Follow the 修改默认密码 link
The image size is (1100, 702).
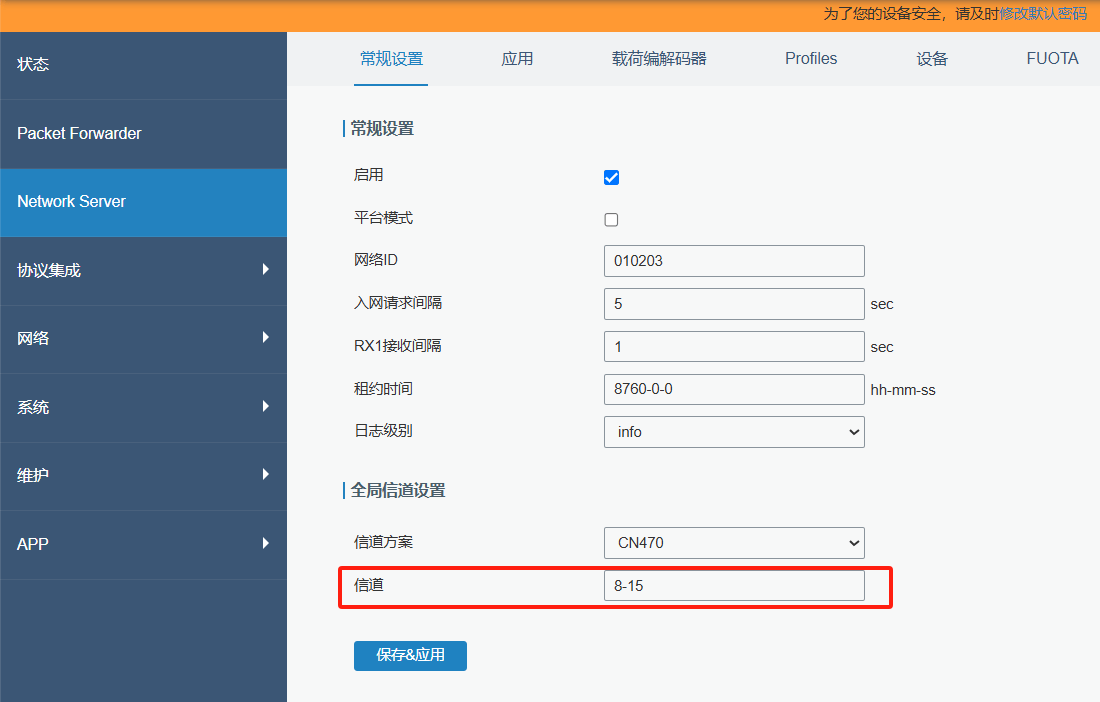1043,13
